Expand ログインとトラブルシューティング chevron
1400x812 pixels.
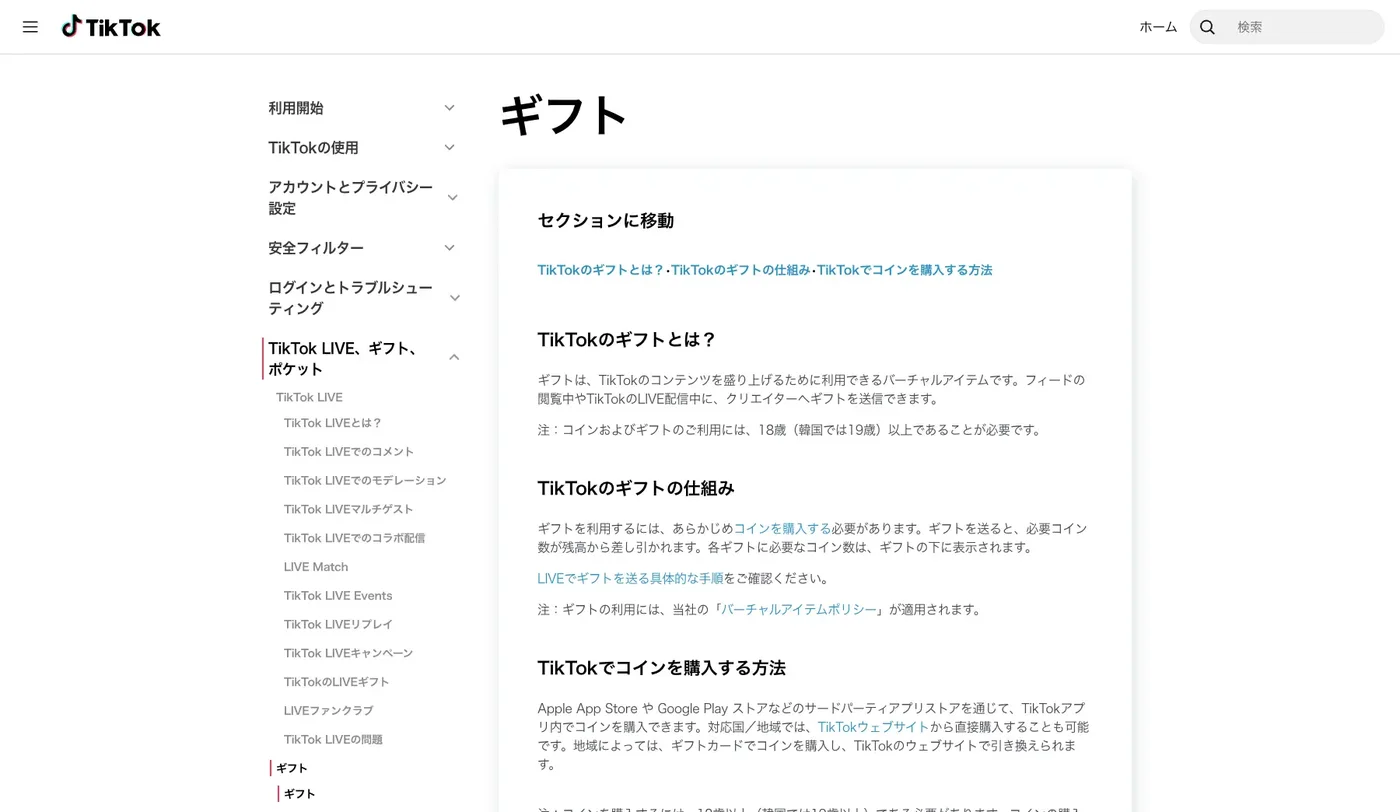454,298
